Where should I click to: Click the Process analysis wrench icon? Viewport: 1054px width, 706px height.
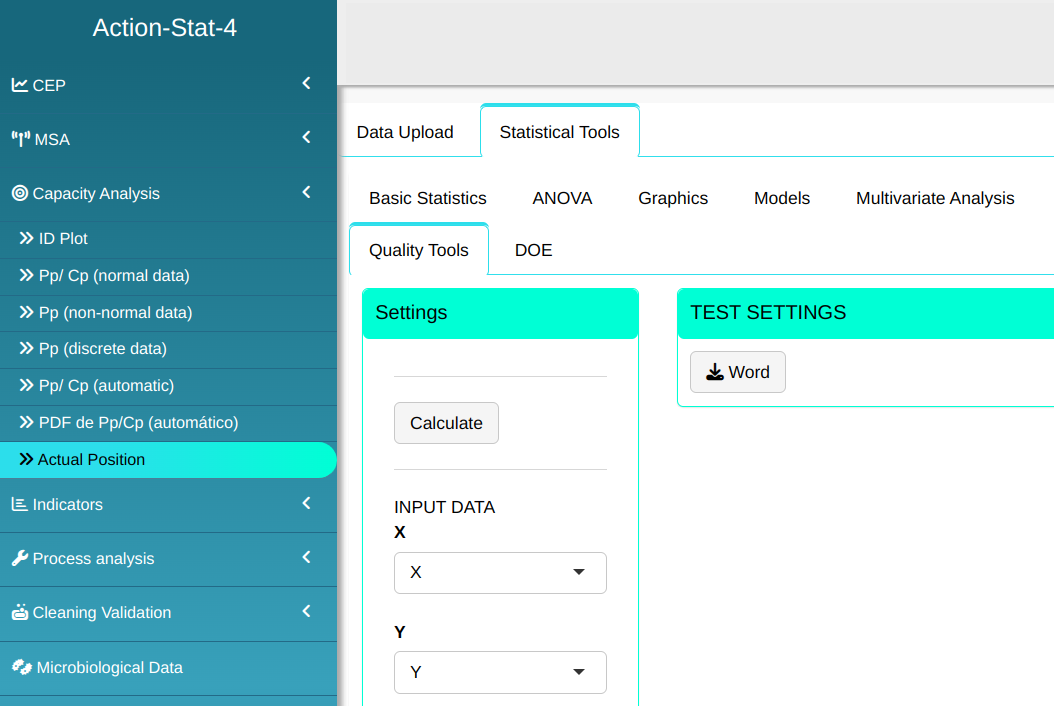pos(19,558)
